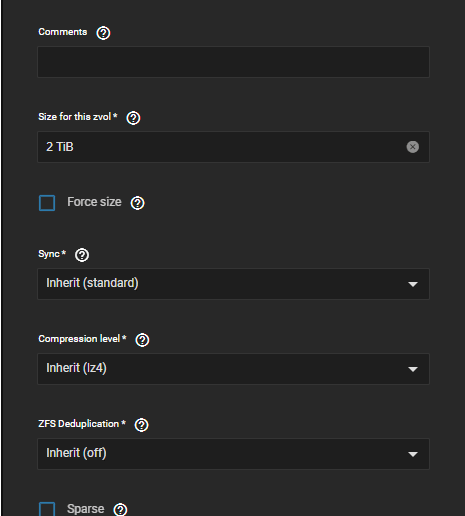
Task: Focus the Comments text field
Action: (x=233, y=62)
